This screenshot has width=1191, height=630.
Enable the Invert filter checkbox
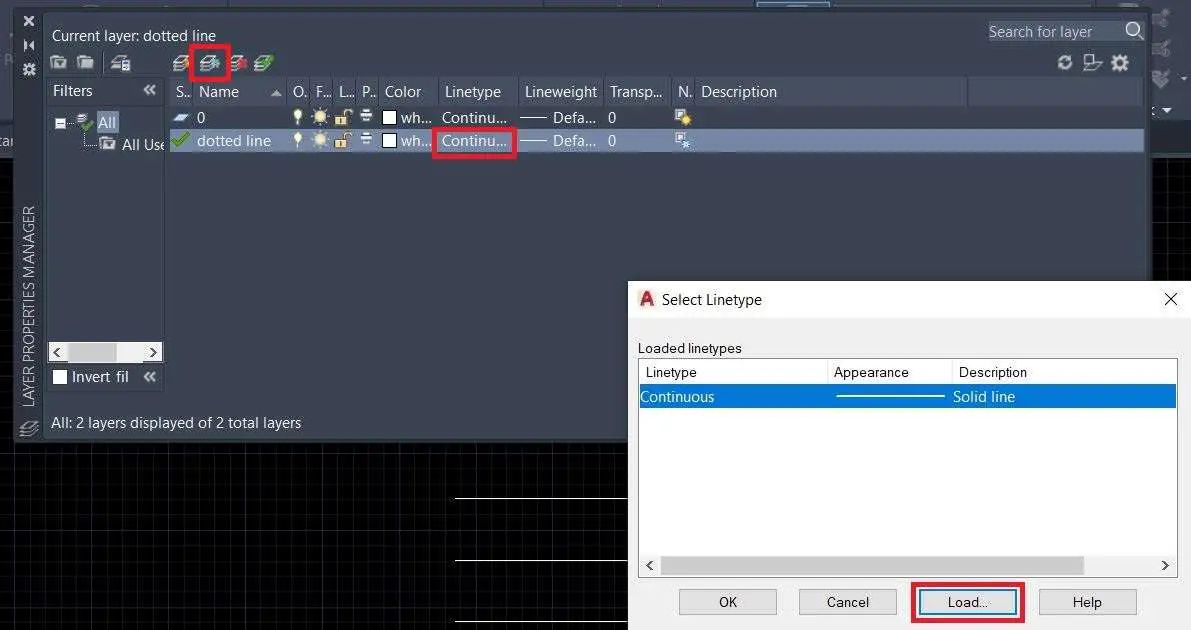pyautogui.click(x=61, y=376)
